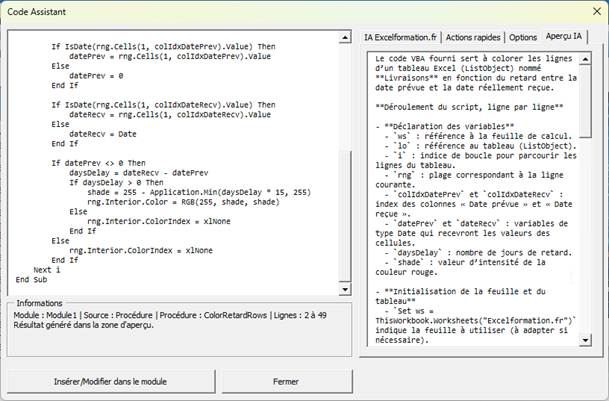The image size is (609, 401).
Task: Click the line 'If datePrev <> 0 Then'
Action: tap(98, 163)
